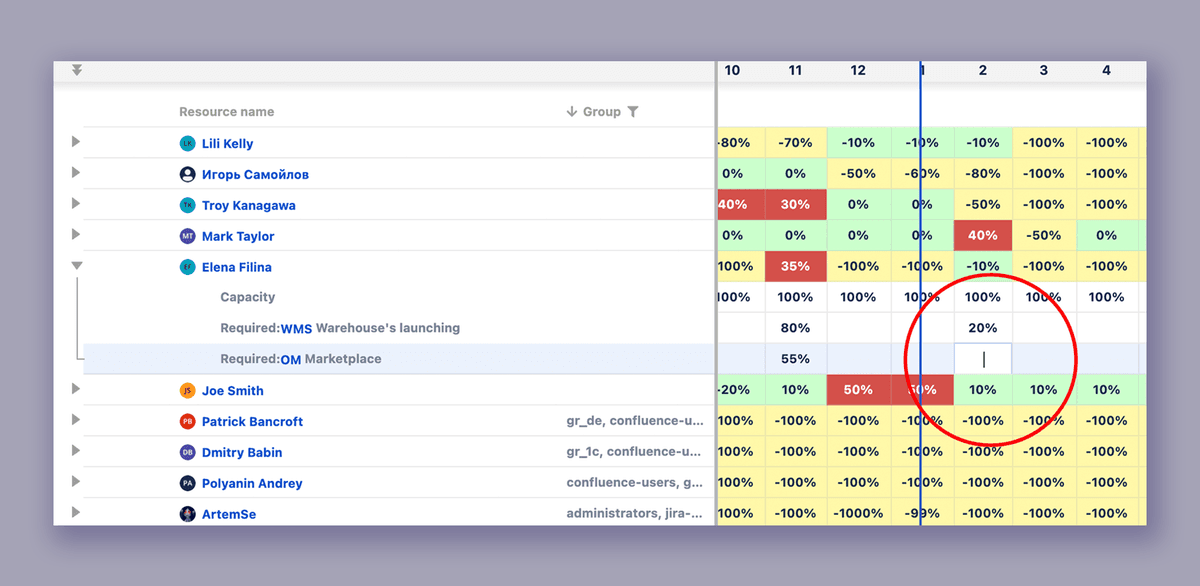
Task: Click ArtemSe's profile picture
Action: (x=187, y=515)
